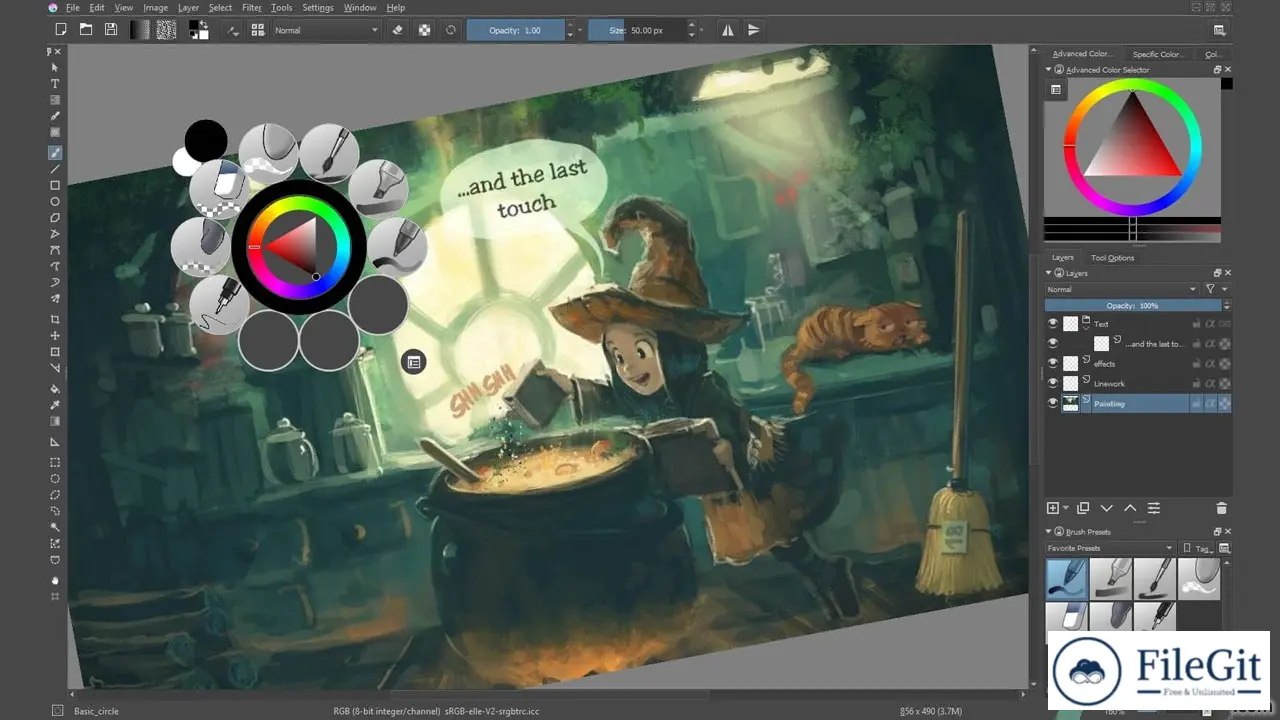
Task: Open an existing file from toolbar
Action: point(86,30)
